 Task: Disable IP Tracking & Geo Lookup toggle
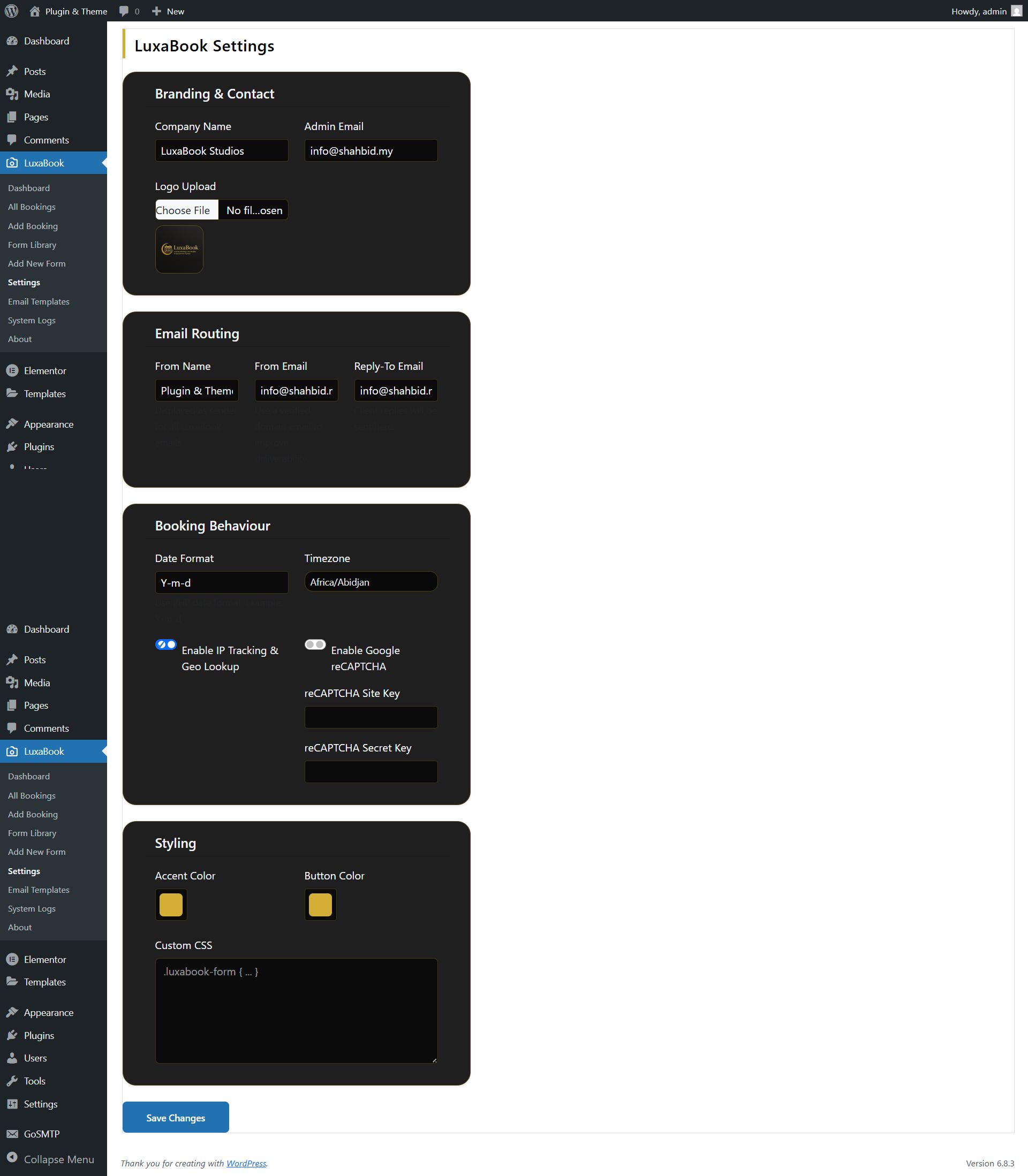(x=166, y=644)
